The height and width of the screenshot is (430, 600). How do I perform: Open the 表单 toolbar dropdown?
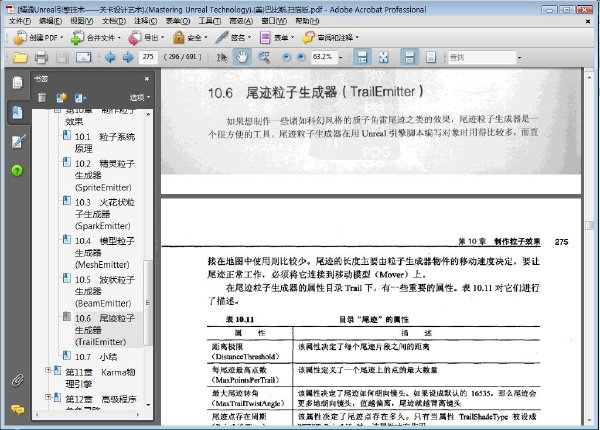(x=277, y=37)
